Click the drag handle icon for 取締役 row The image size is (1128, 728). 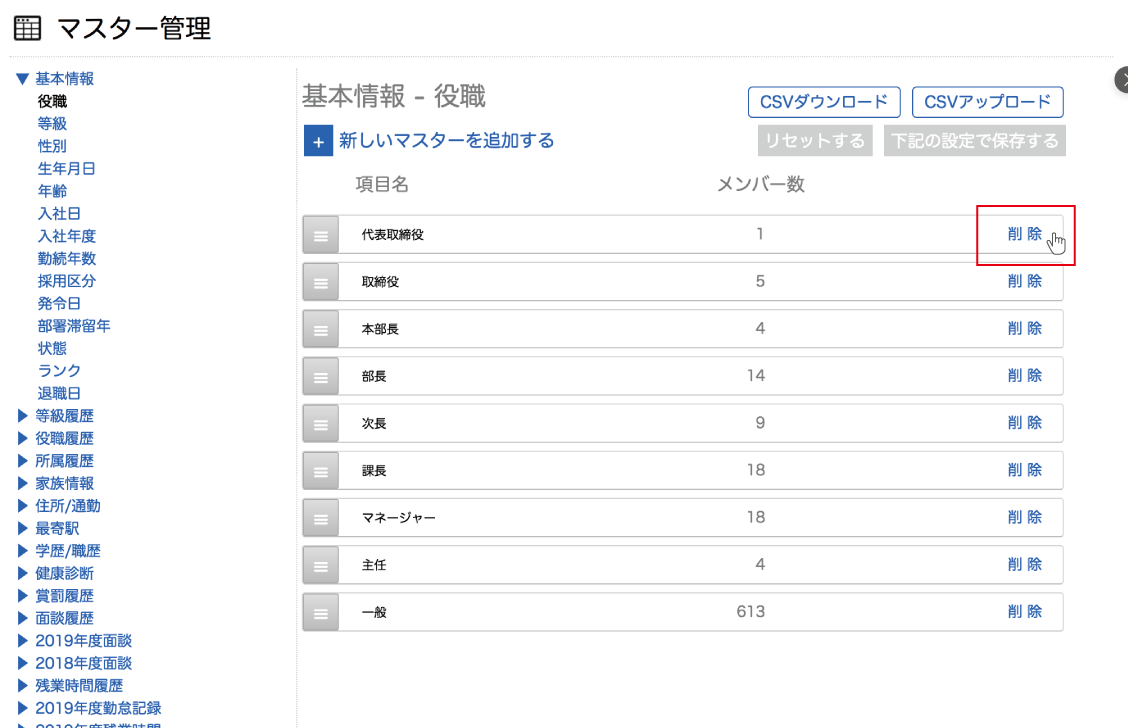(320, 282)
